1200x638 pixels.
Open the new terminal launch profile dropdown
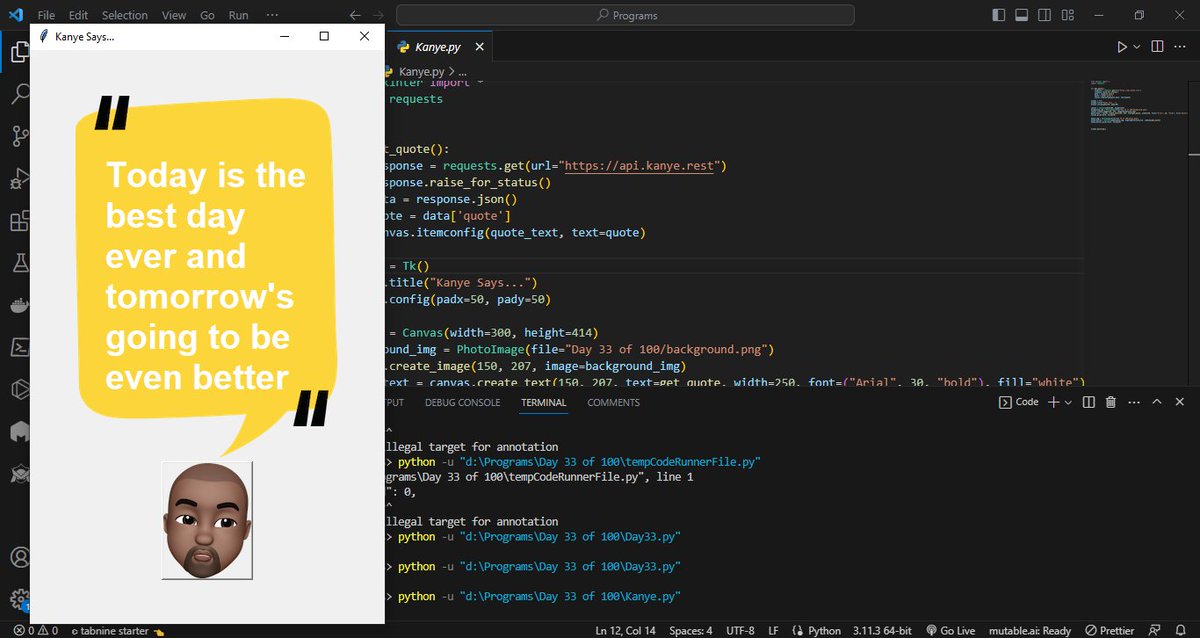(1068, 402)
